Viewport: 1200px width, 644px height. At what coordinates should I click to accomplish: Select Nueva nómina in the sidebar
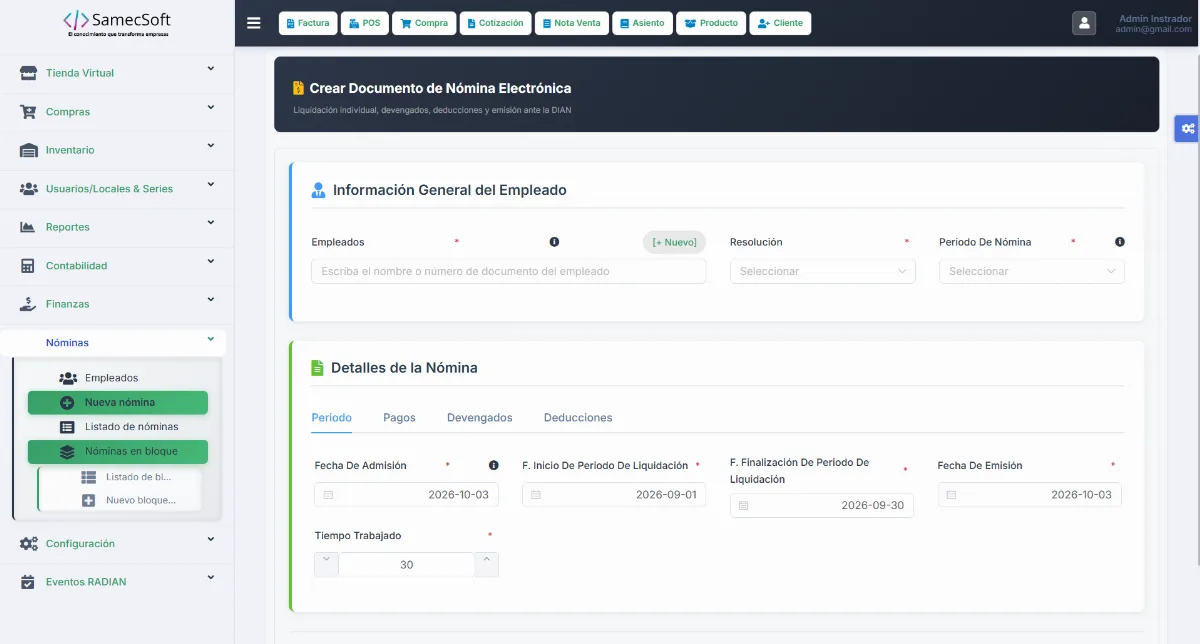point(118,403)
